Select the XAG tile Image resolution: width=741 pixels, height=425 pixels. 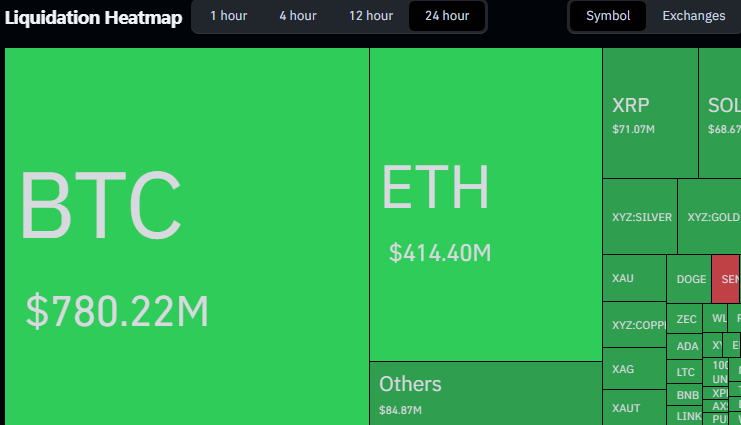(634, 369)
